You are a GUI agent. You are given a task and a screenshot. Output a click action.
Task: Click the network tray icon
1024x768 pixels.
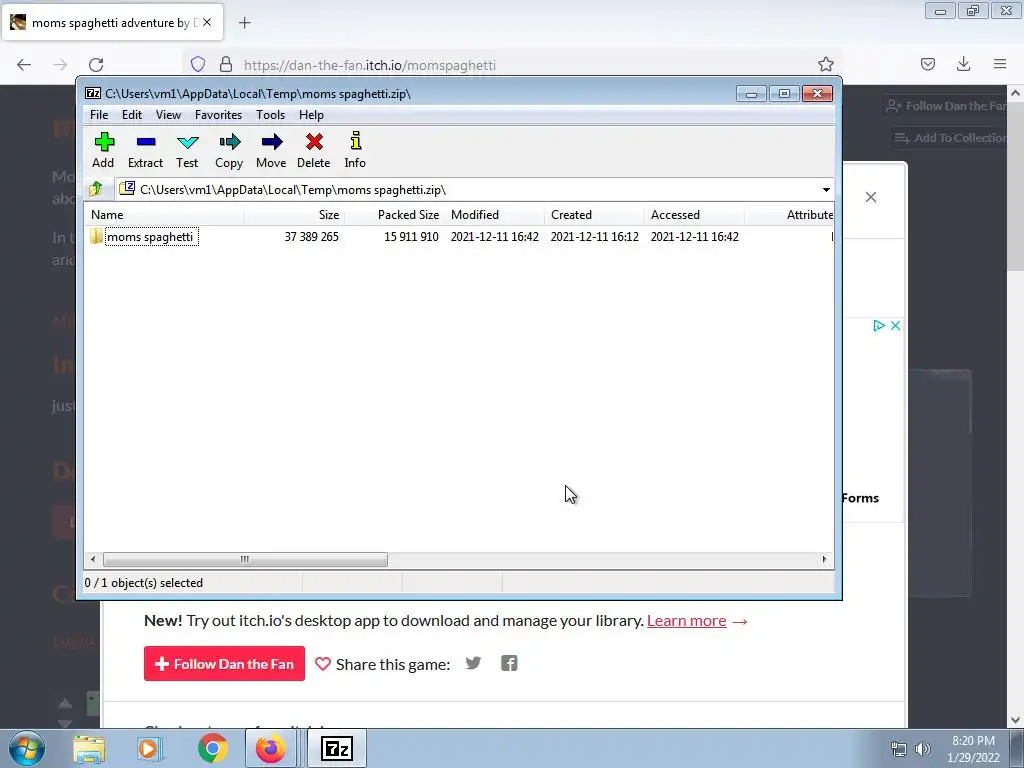899,749
